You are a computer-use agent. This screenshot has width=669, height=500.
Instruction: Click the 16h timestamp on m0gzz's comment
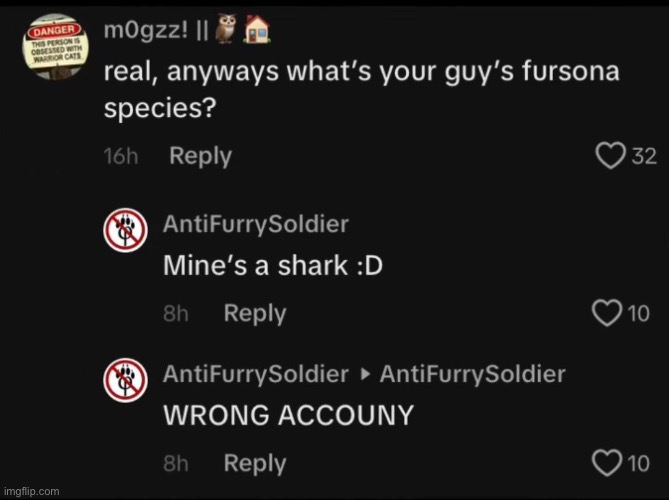(121, 157)
